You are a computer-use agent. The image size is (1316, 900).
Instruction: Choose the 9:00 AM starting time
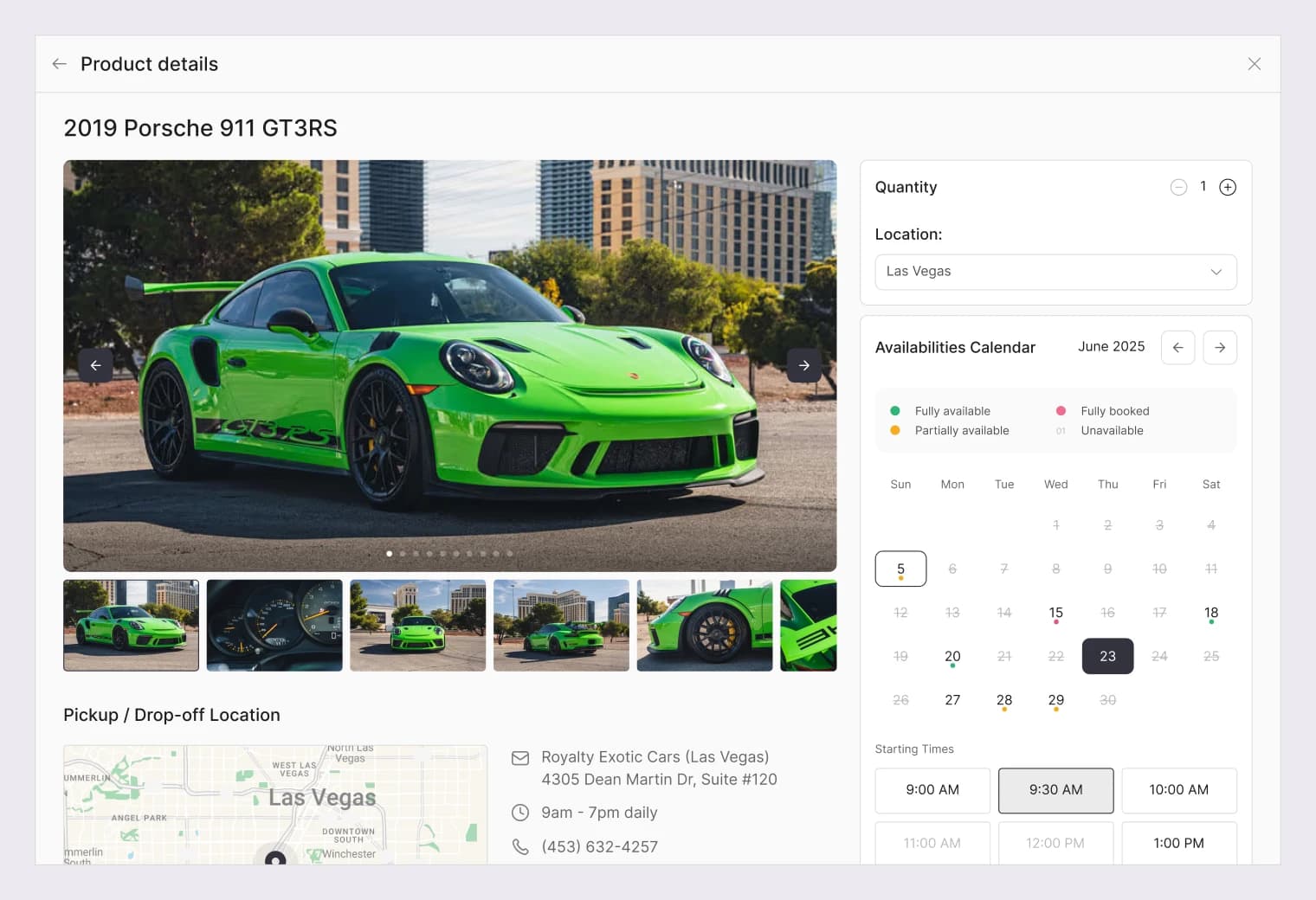932,790
